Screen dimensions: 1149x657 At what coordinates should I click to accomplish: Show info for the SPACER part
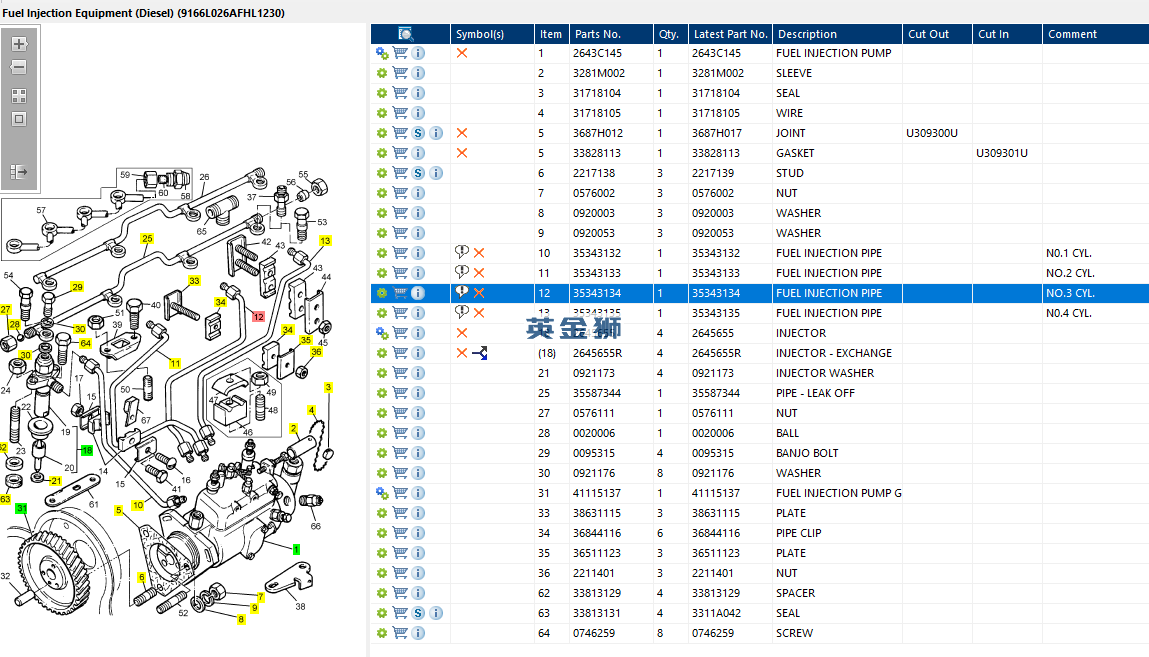[418, 593]
